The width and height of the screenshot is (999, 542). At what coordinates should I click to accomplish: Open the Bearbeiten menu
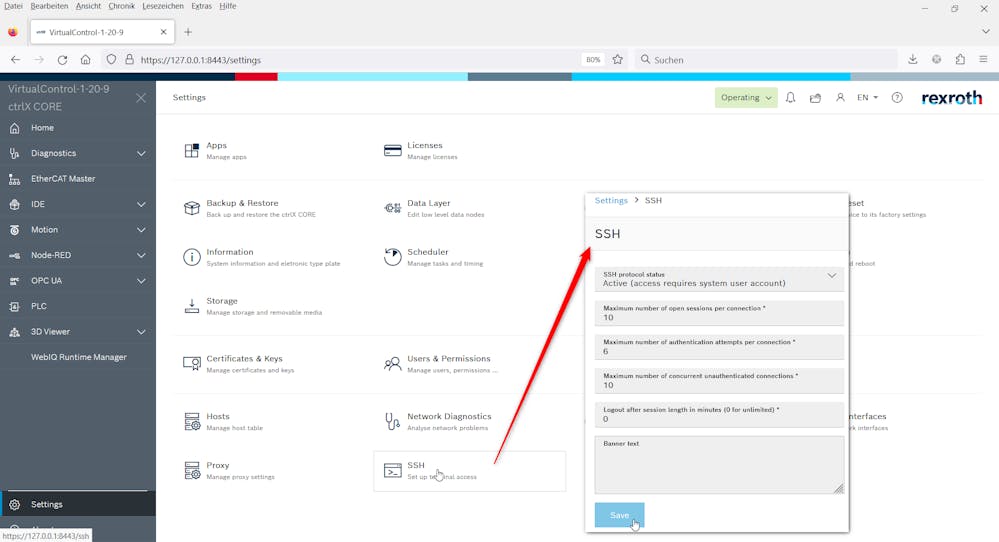(49, 6)
